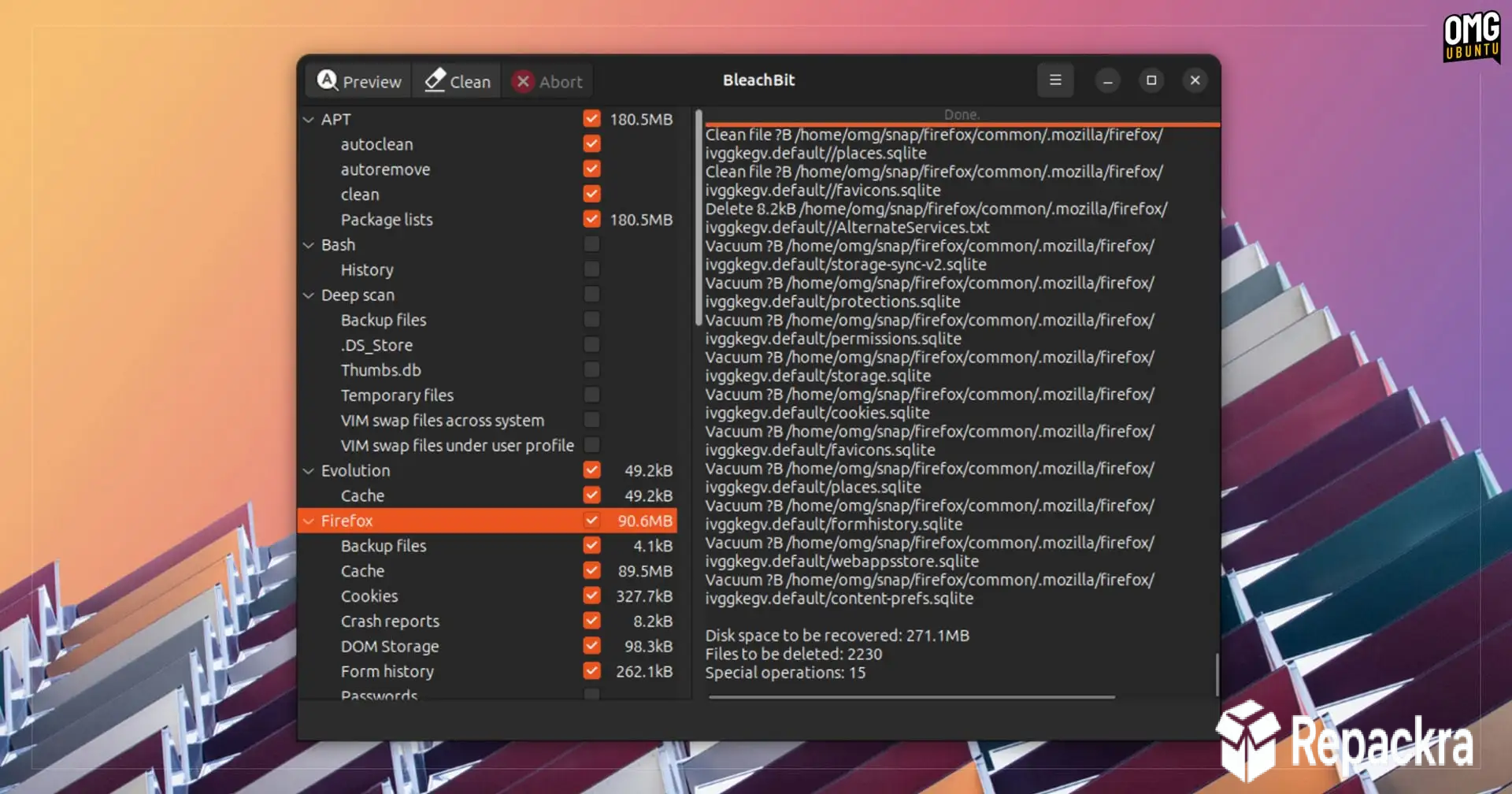Check the .DS_Store checkbox
The height and width of the screenshot is (794, 1512).
(x=591, y=344)
